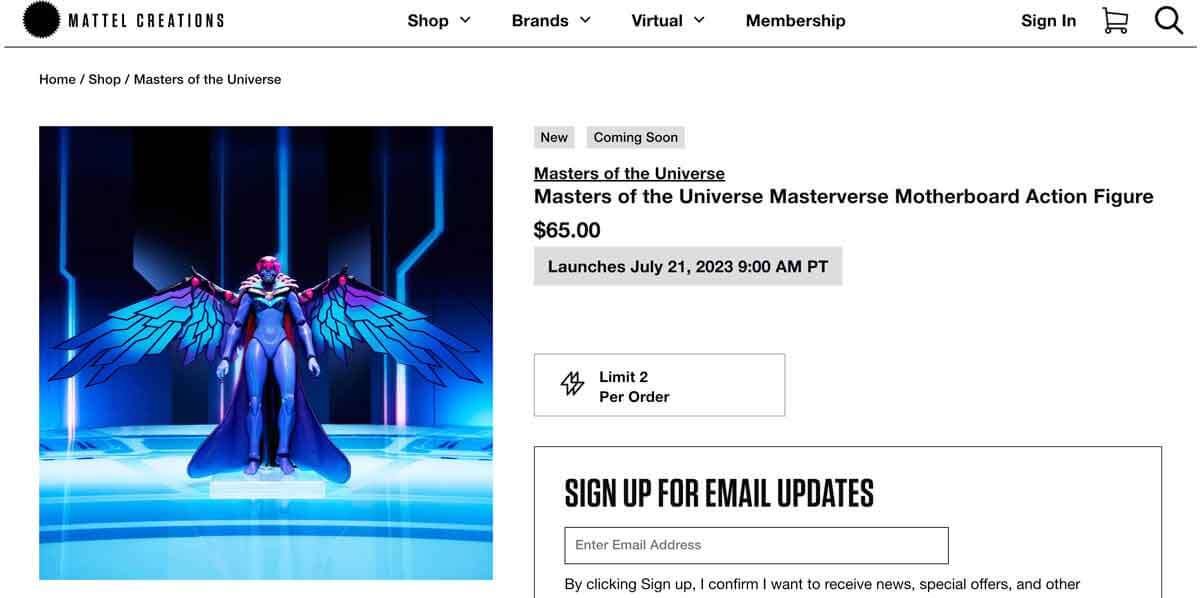This screenshot has height=598, width=1200.
Task: Click the $65.00 price text
Action: (567, 229)
